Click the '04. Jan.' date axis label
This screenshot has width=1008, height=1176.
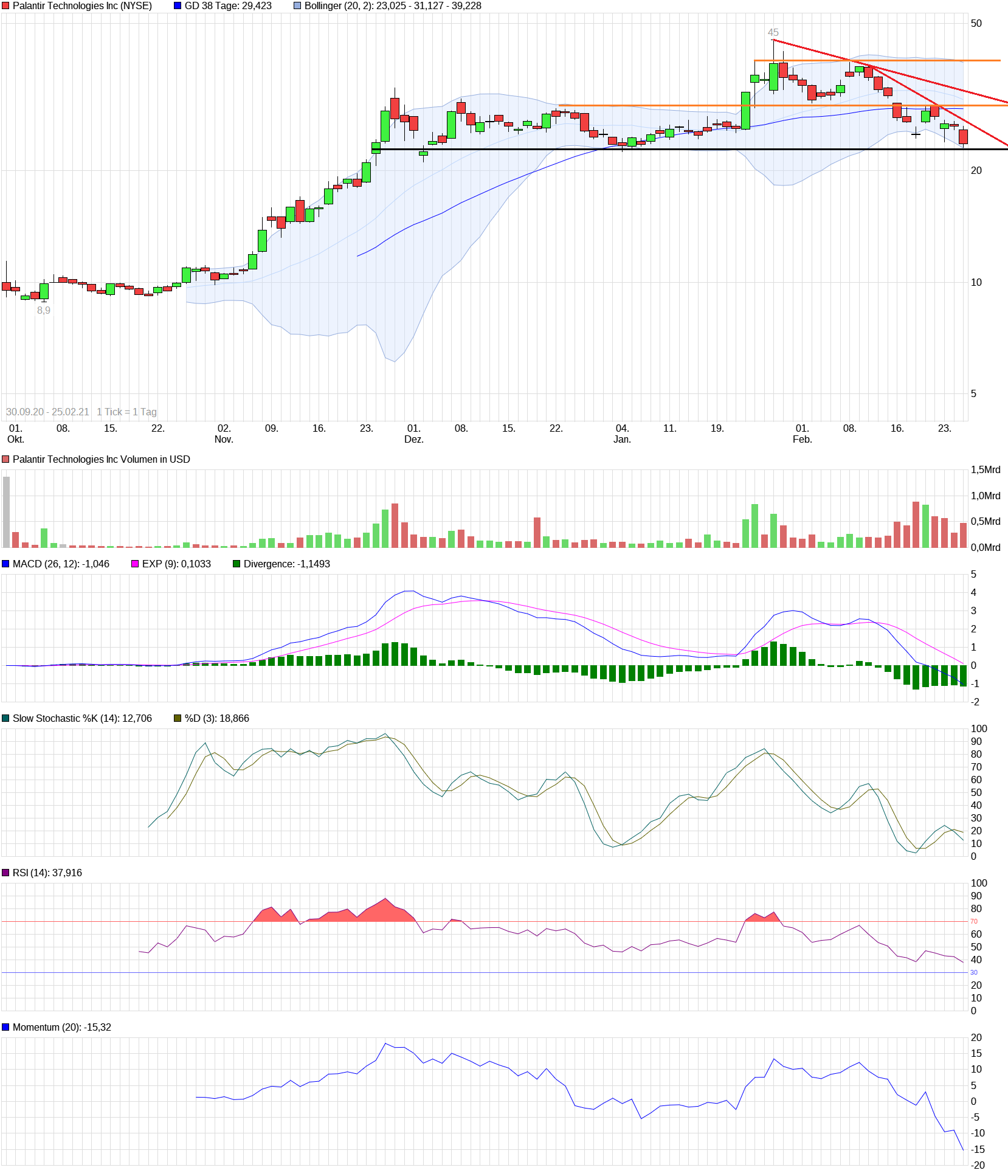tap(622, 434)
